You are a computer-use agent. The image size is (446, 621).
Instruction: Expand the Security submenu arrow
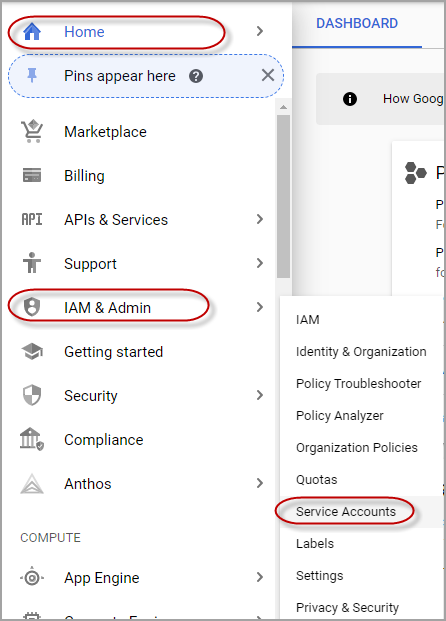tap(260, 395)
